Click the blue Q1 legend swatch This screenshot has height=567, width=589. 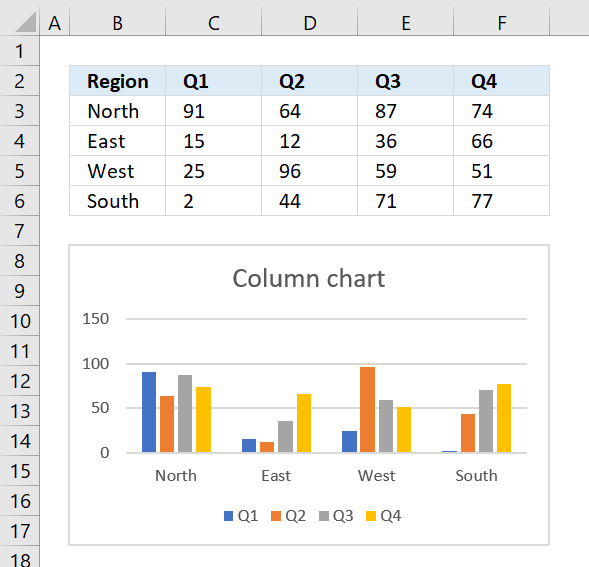pos(228,516)
